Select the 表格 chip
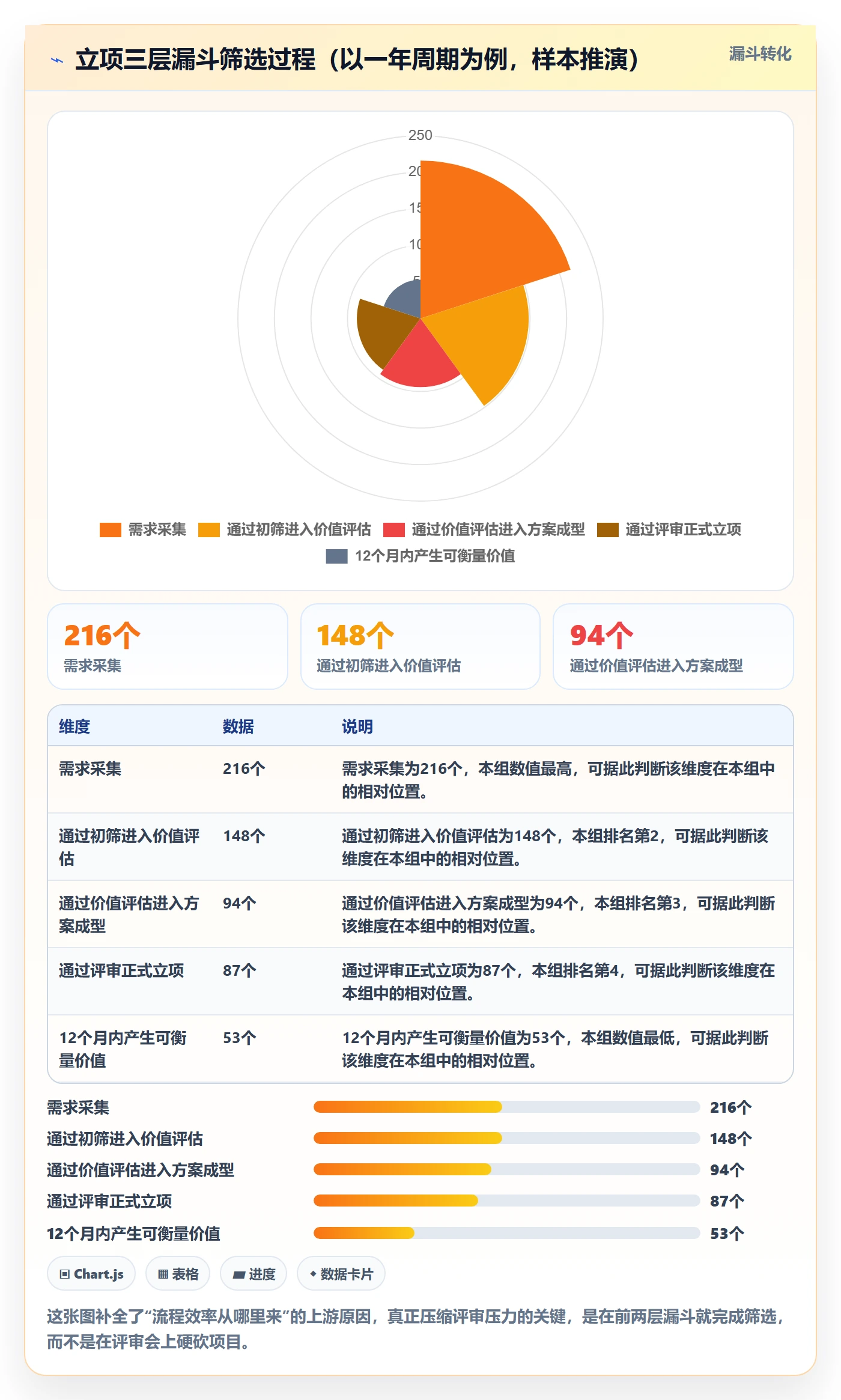 point(178,1274)
